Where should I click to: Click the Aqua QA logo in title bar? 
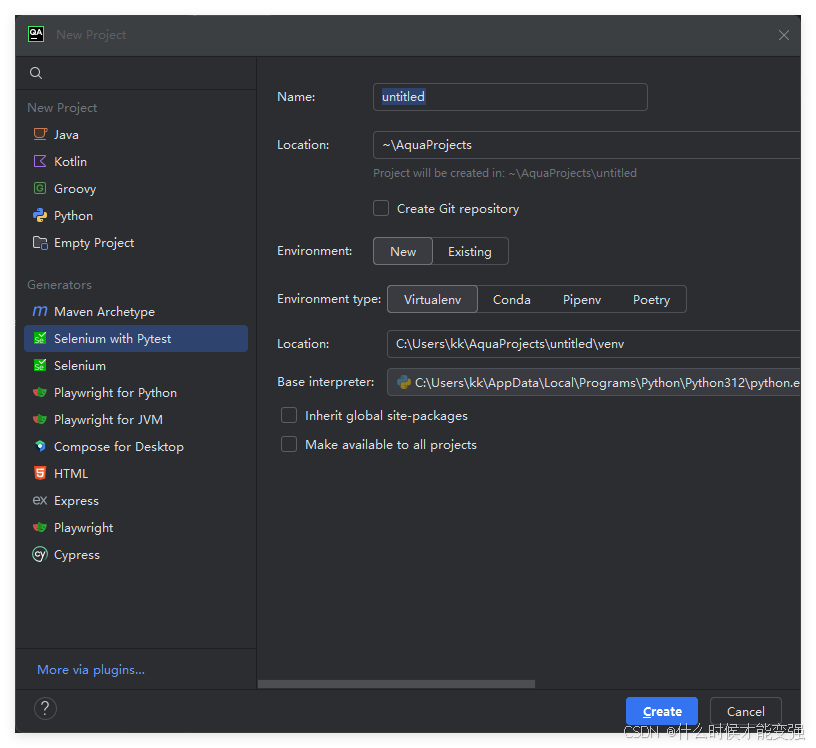36,34
